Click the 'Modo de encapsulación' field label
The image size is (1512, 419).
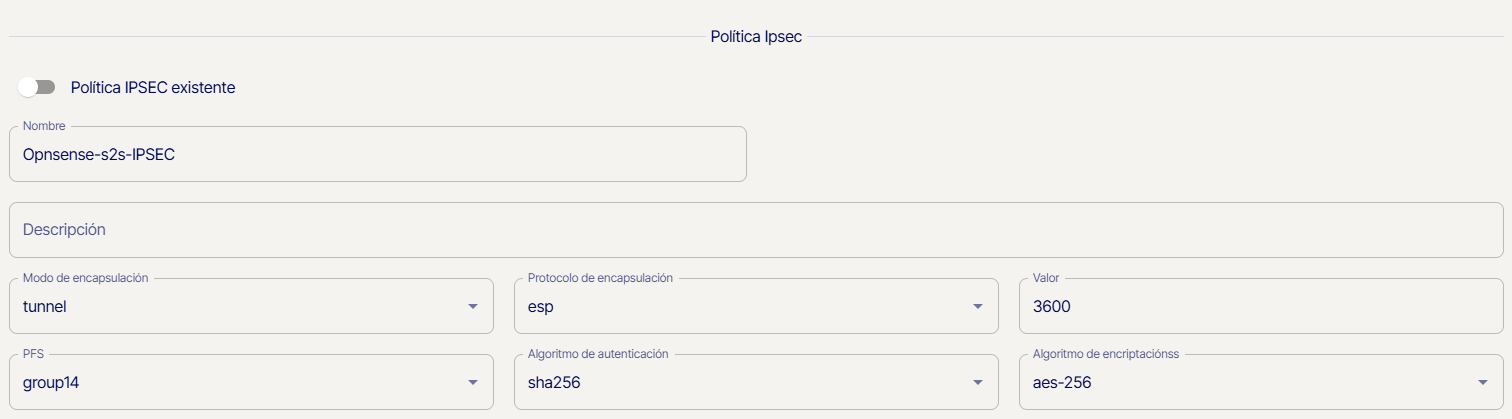click(x=85, y=278)
